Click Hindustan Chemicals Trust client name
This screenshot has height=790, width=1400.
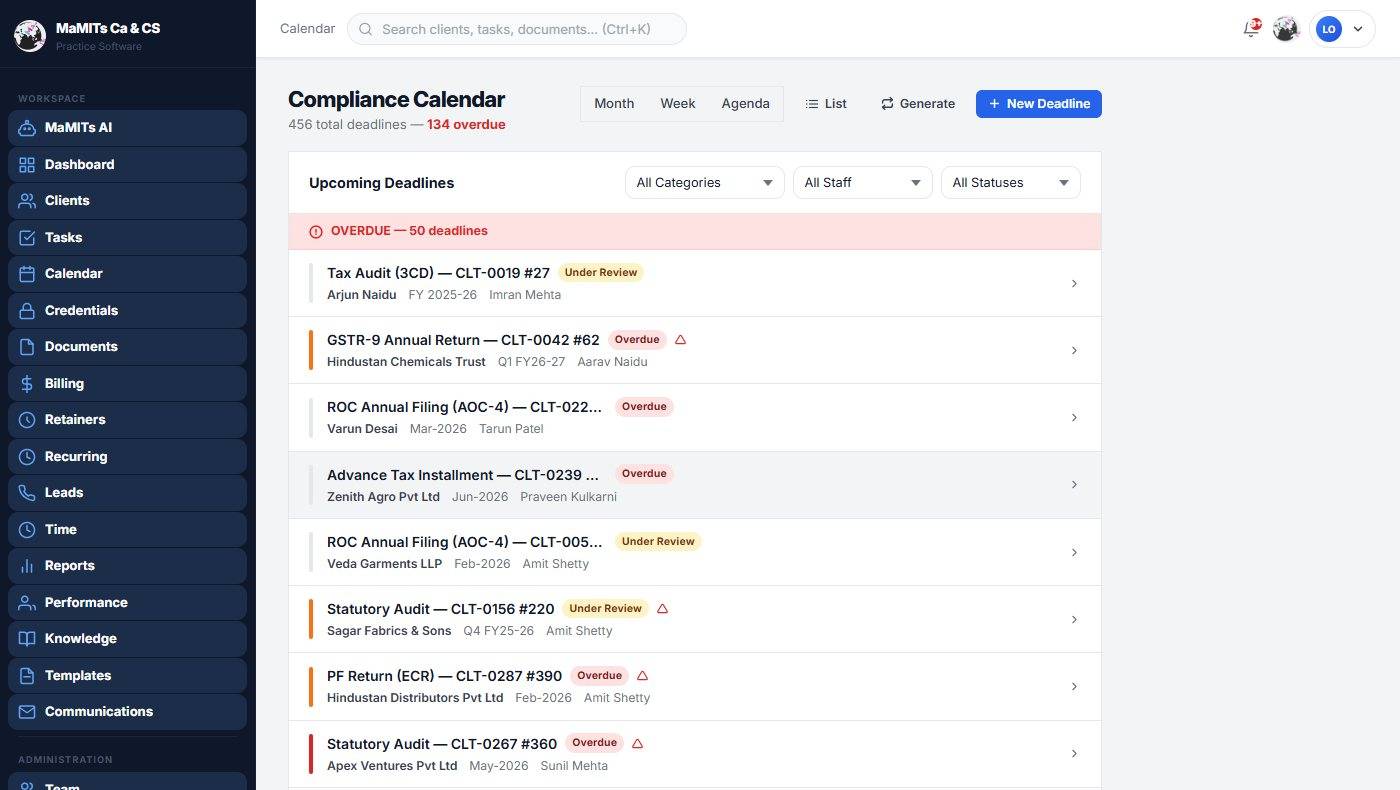click(x=406, y=361)
